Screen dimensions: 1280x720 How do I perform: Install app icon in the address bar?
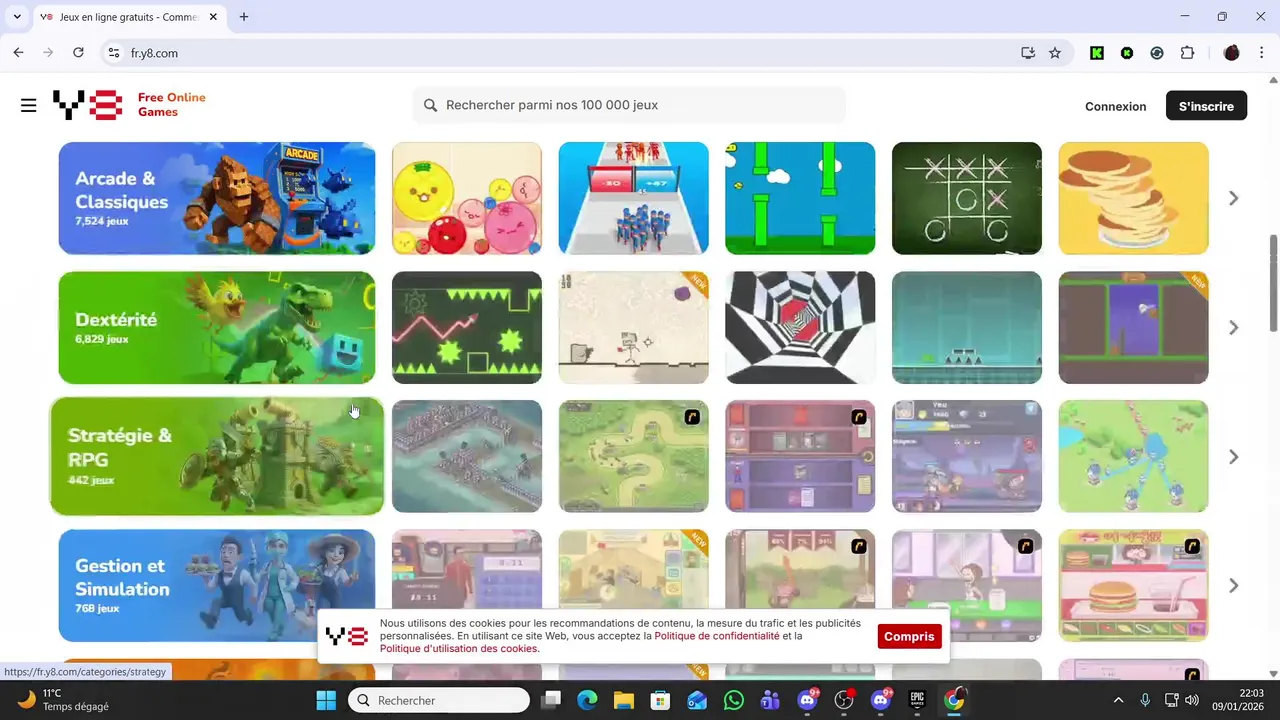(1028, 53)
